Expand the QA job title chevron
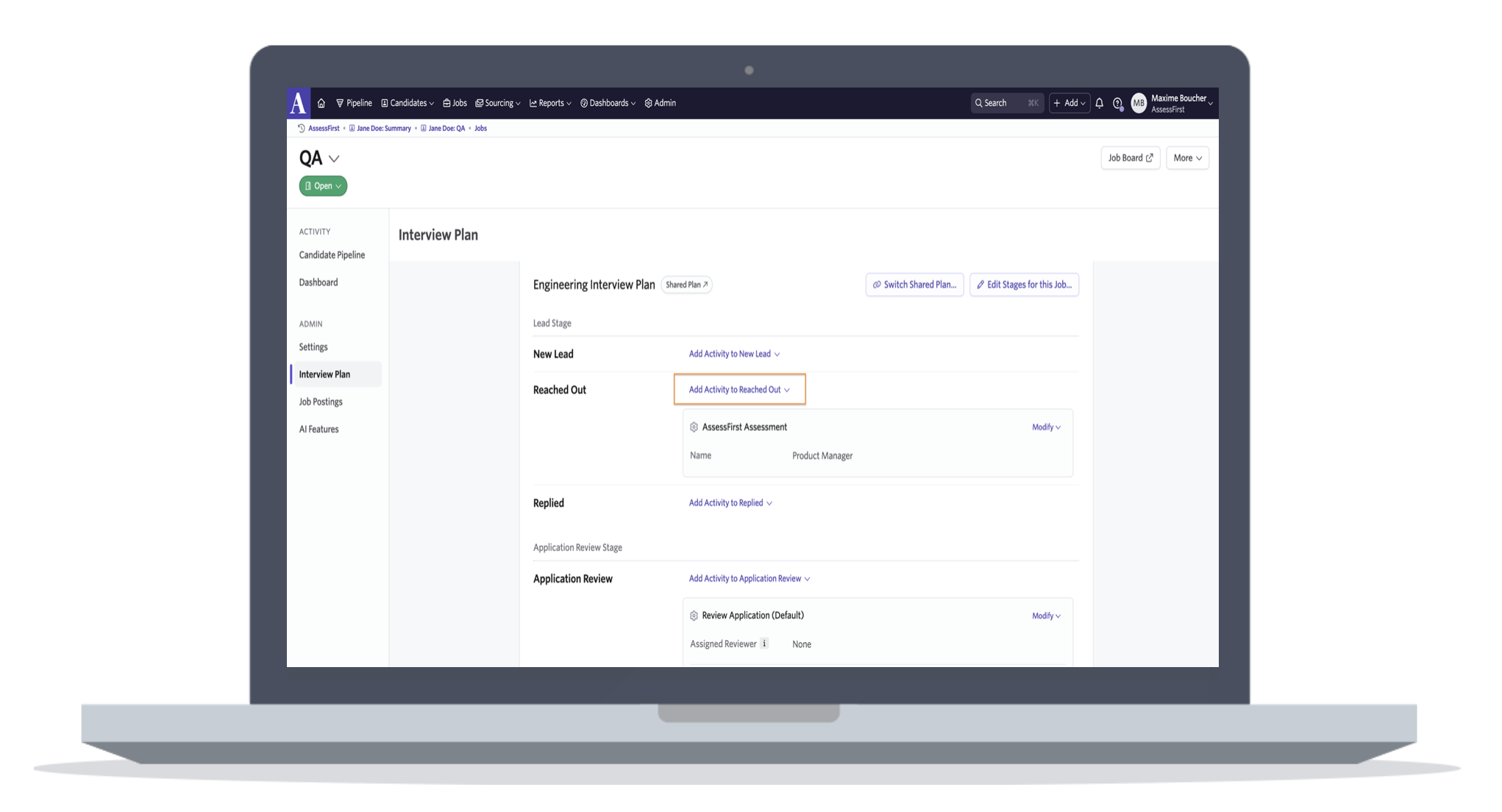 click(x=334, y=159)
